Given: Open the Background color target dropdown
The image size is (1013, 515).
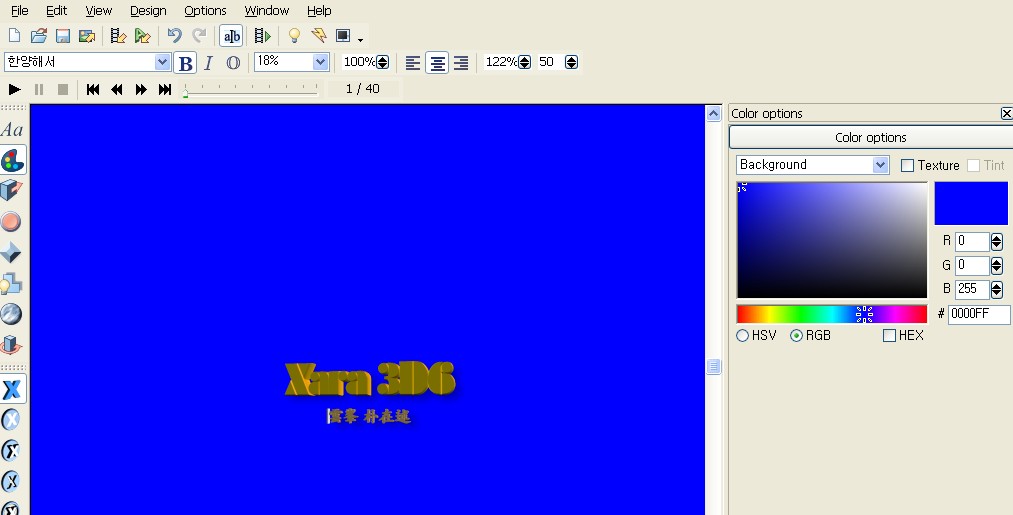Looking at the screenshot, I should pos(880,165).
